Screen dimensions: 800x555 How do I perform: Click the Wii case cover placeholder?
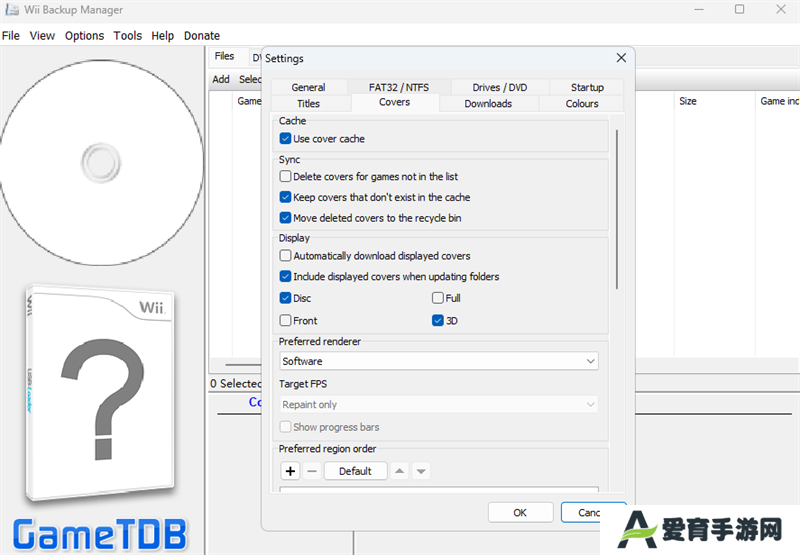pos(100,393)
